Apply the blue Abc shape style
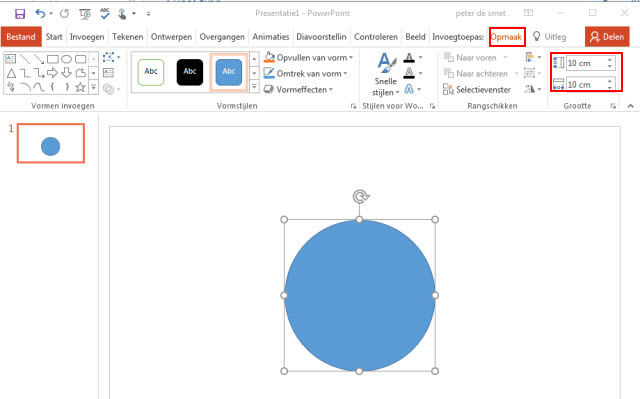This screenshot has width=640, height=399. tap(229, 72)
